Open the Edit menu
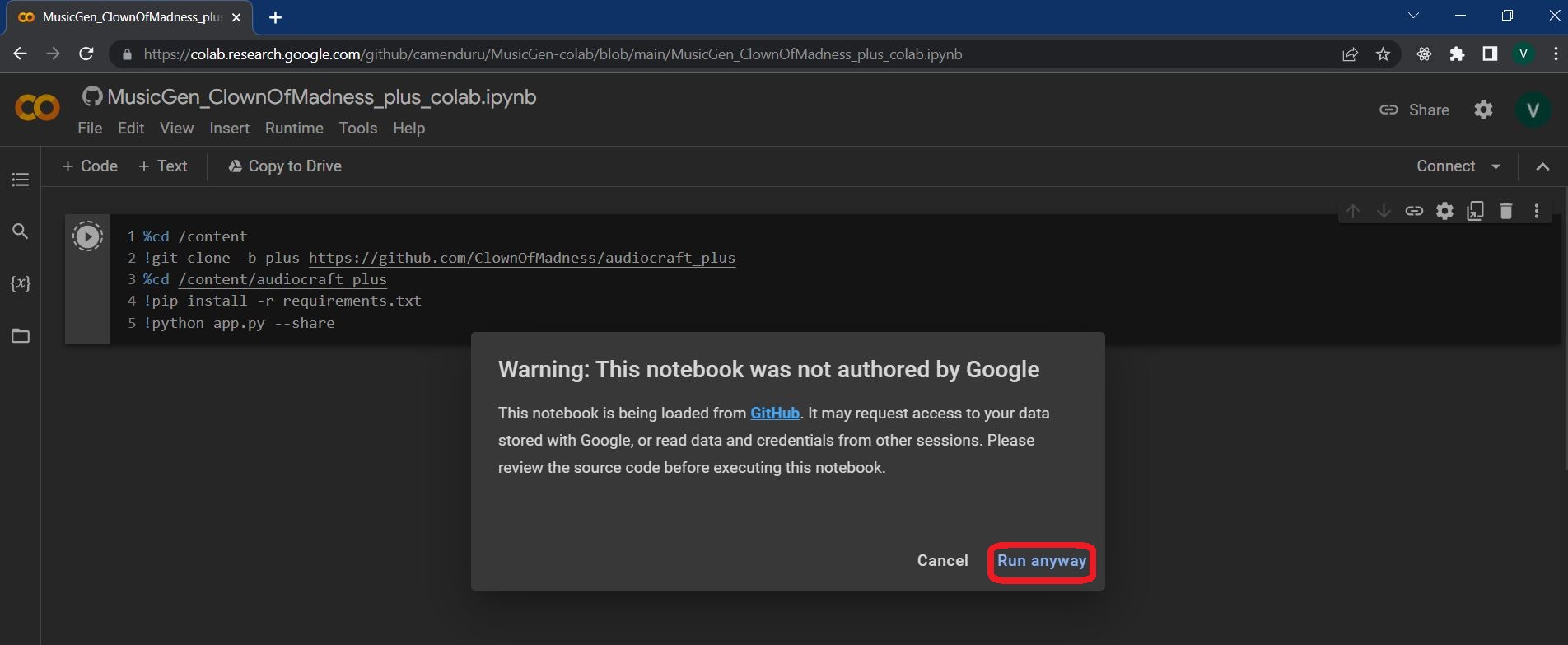The width and height of the screenshot is (1568, 645). tap(131, 128)
